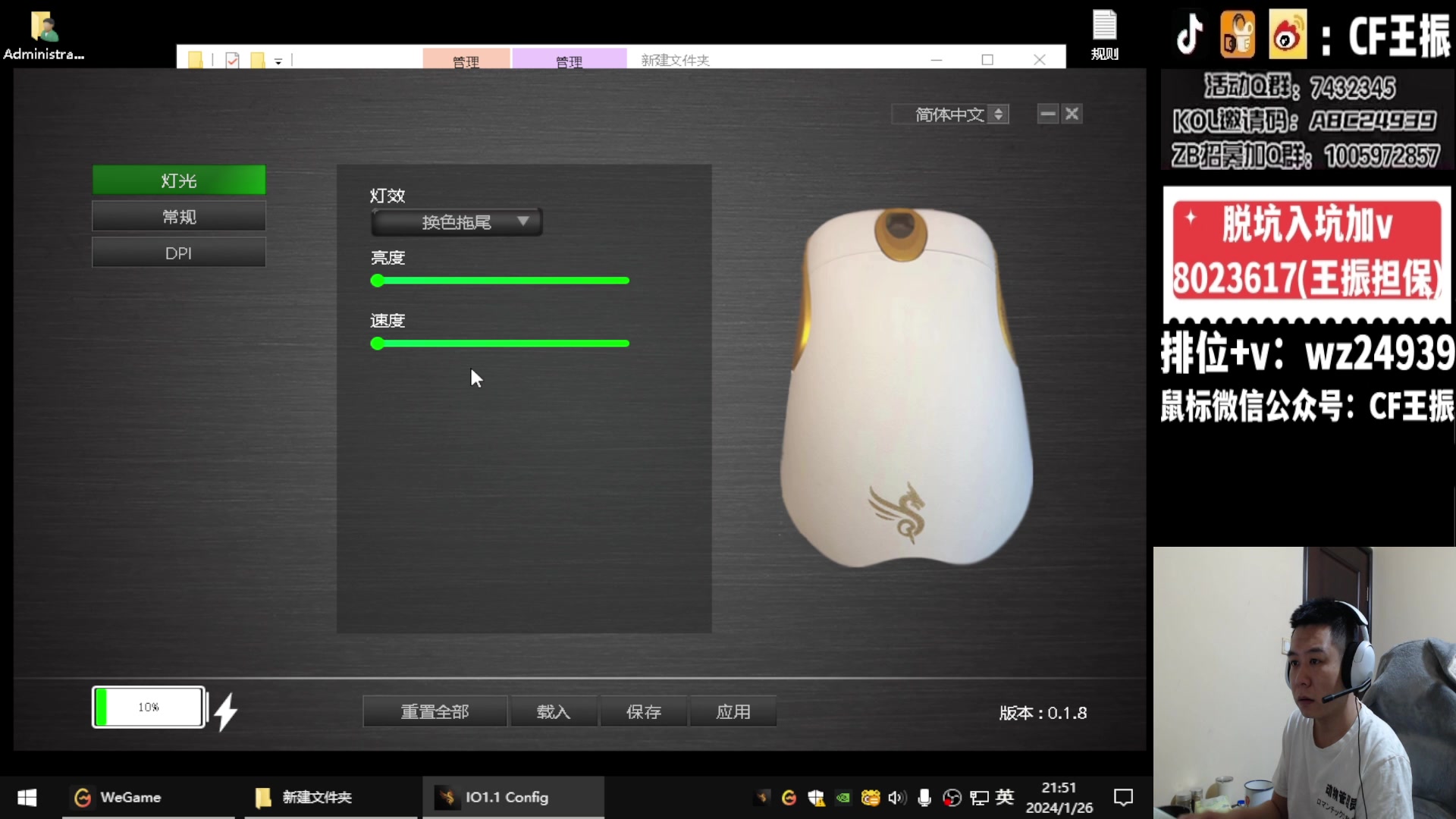1456x819 pixels.
Task: Click the 保存 save button
Action: tap(643, 712)
